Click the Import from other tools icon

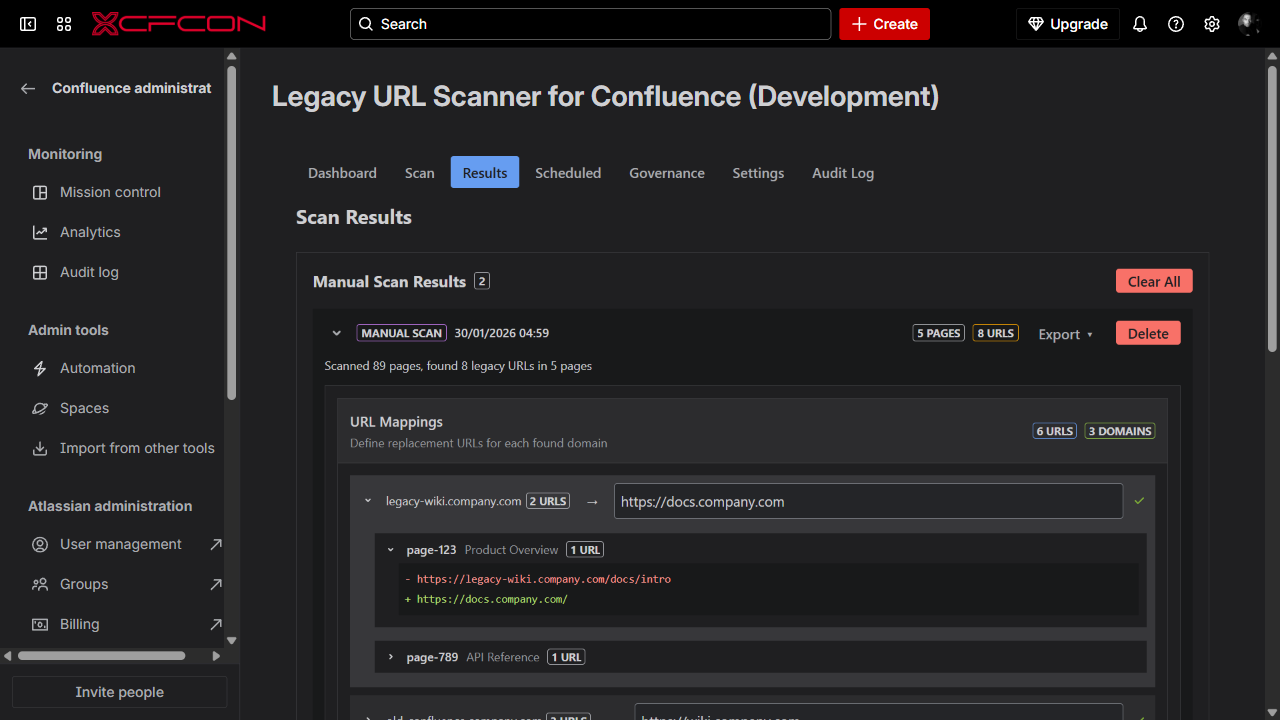40,448
